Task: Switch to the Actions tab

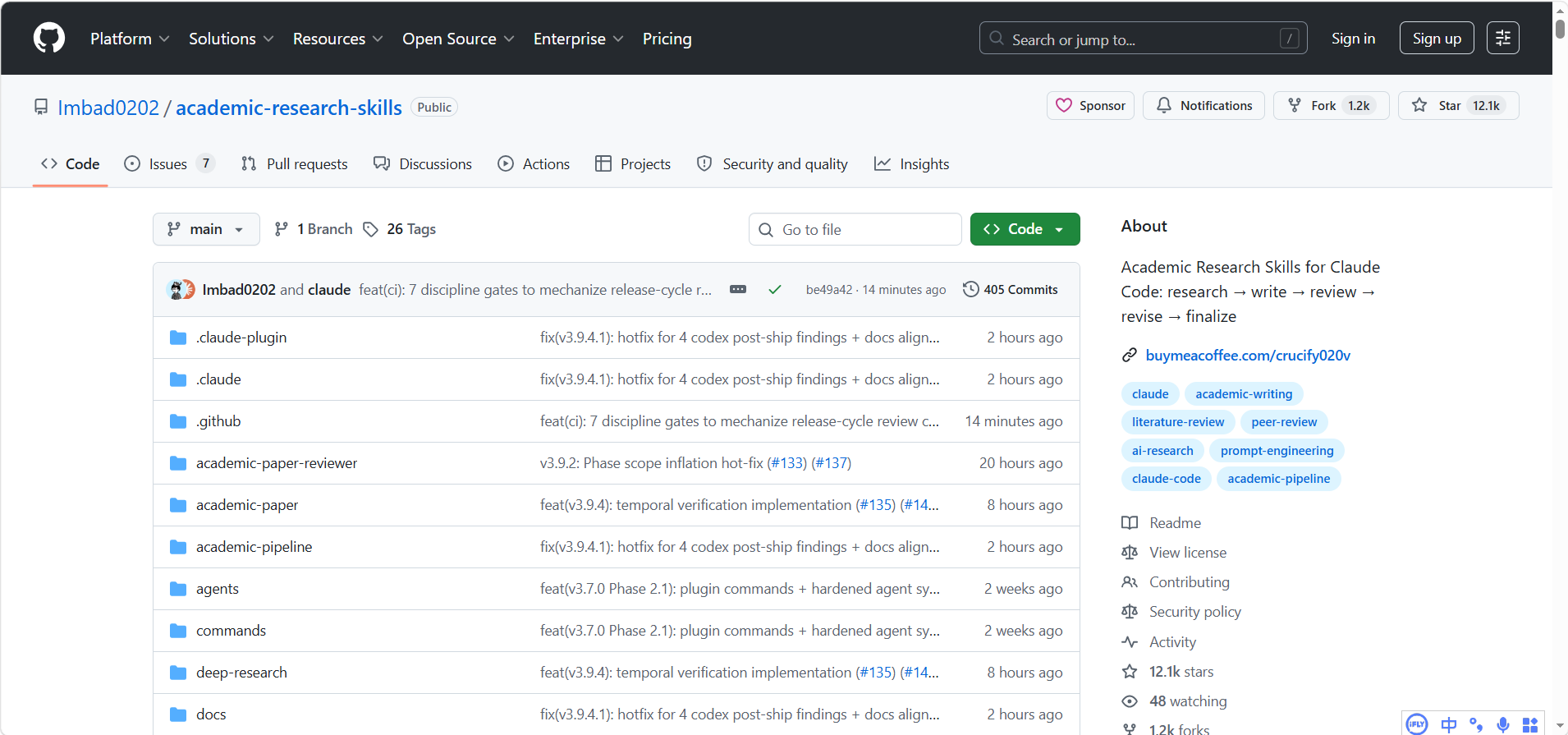Action: 534,163
